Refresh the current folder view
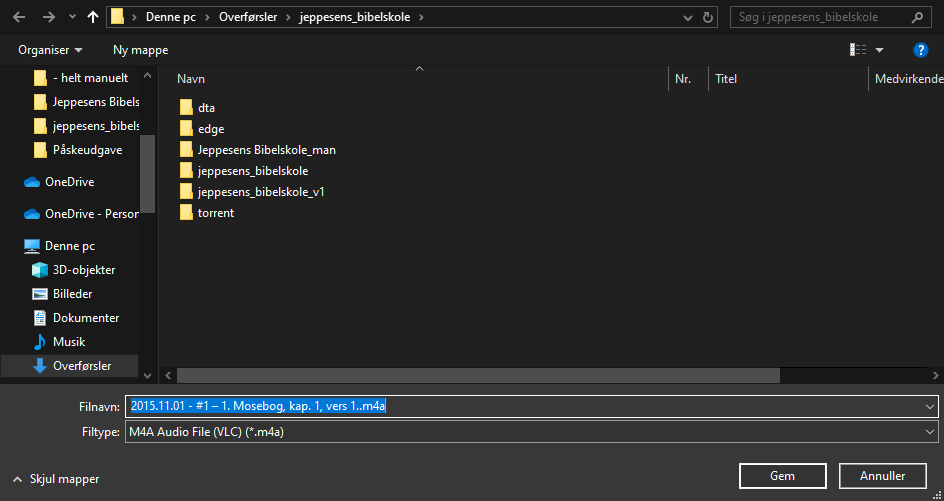Image resolution: width=944 pixels, height=501 pixels. click(709, 17)
